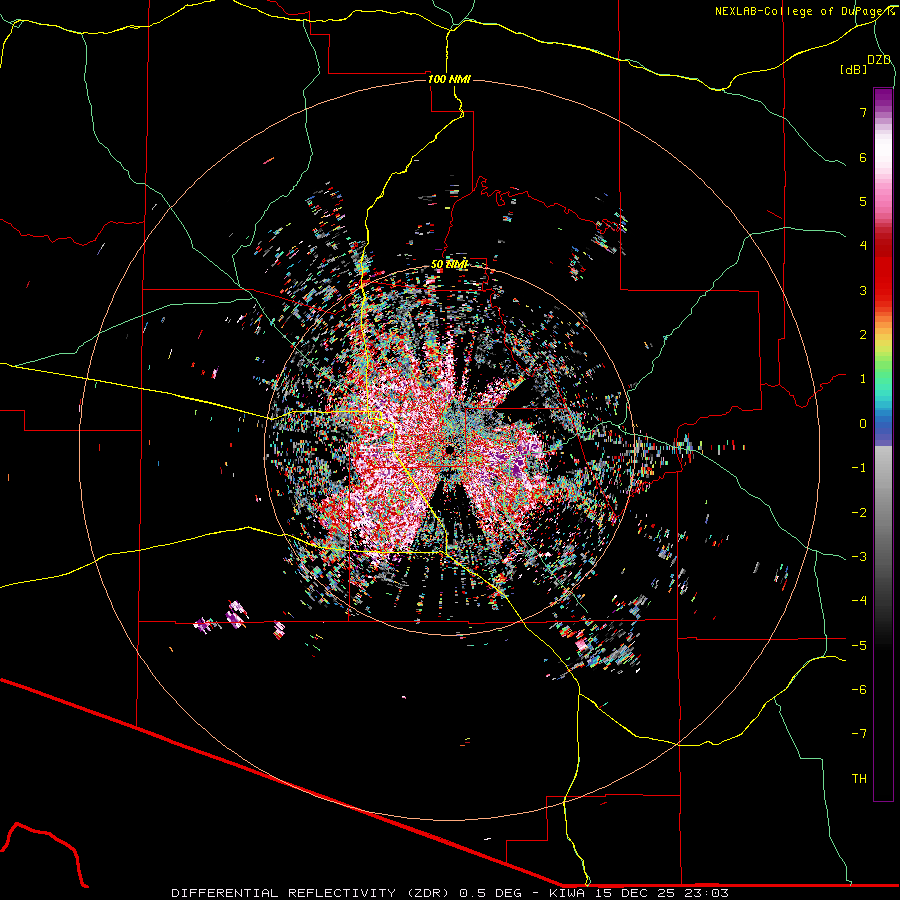Click the TH threshold label on legend
Viewport: 900px width, 900px height.
[859, 779]
